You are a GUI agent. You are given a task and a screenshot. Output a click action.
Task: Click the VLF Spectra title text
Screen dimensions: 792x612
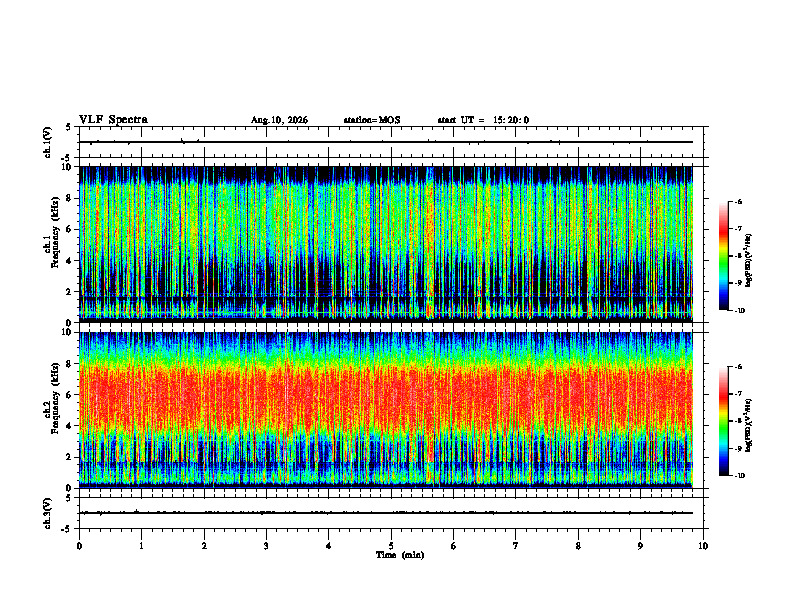tap(113, 120)
